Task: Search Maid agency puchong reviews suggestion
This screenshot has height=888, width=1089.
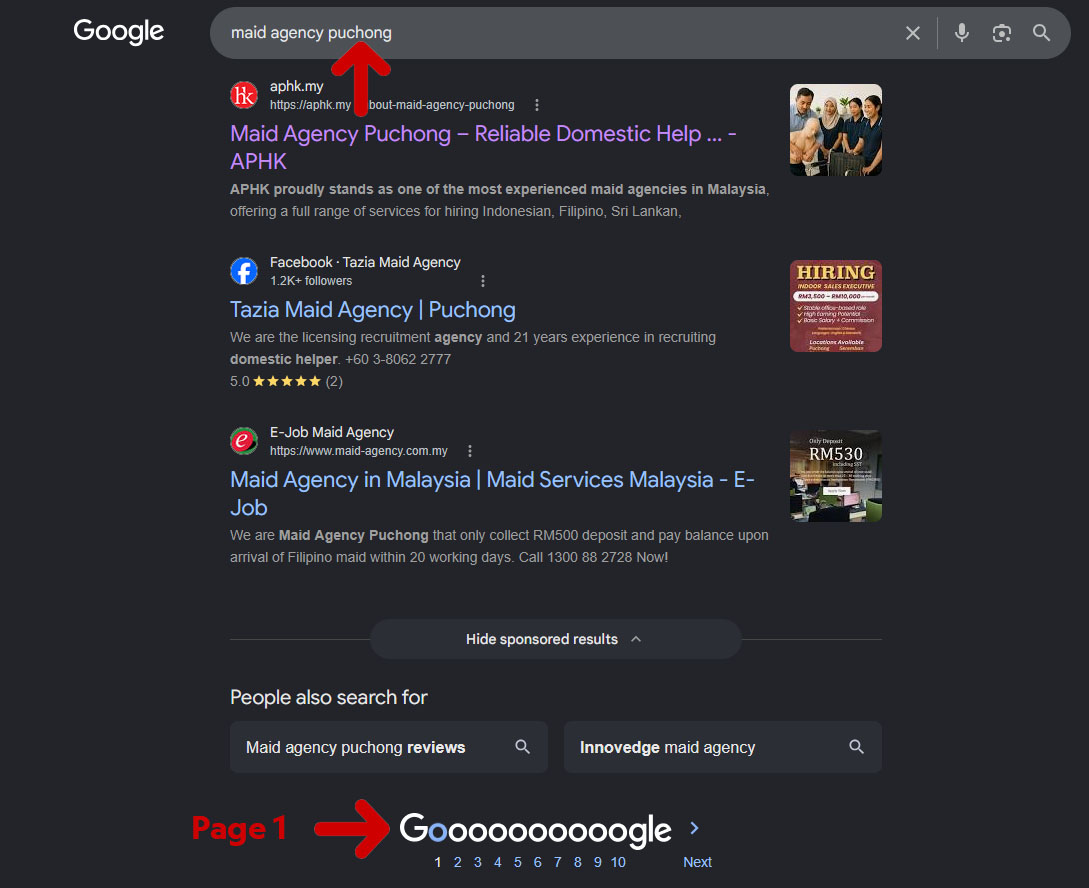Action: point(389,747)
